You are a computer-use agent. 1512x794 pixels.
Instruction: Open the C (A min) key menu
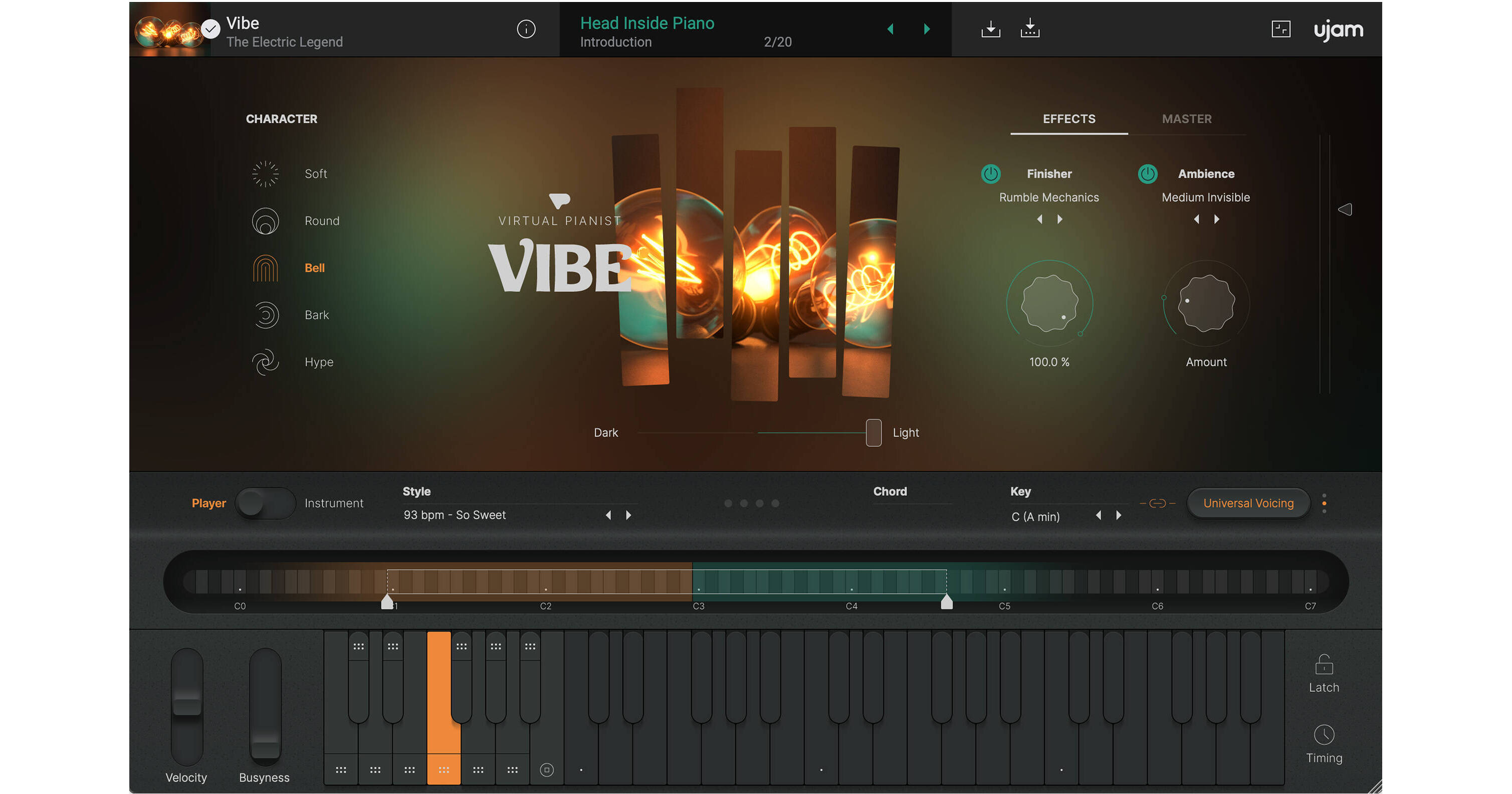click(x=1035, y=517)
